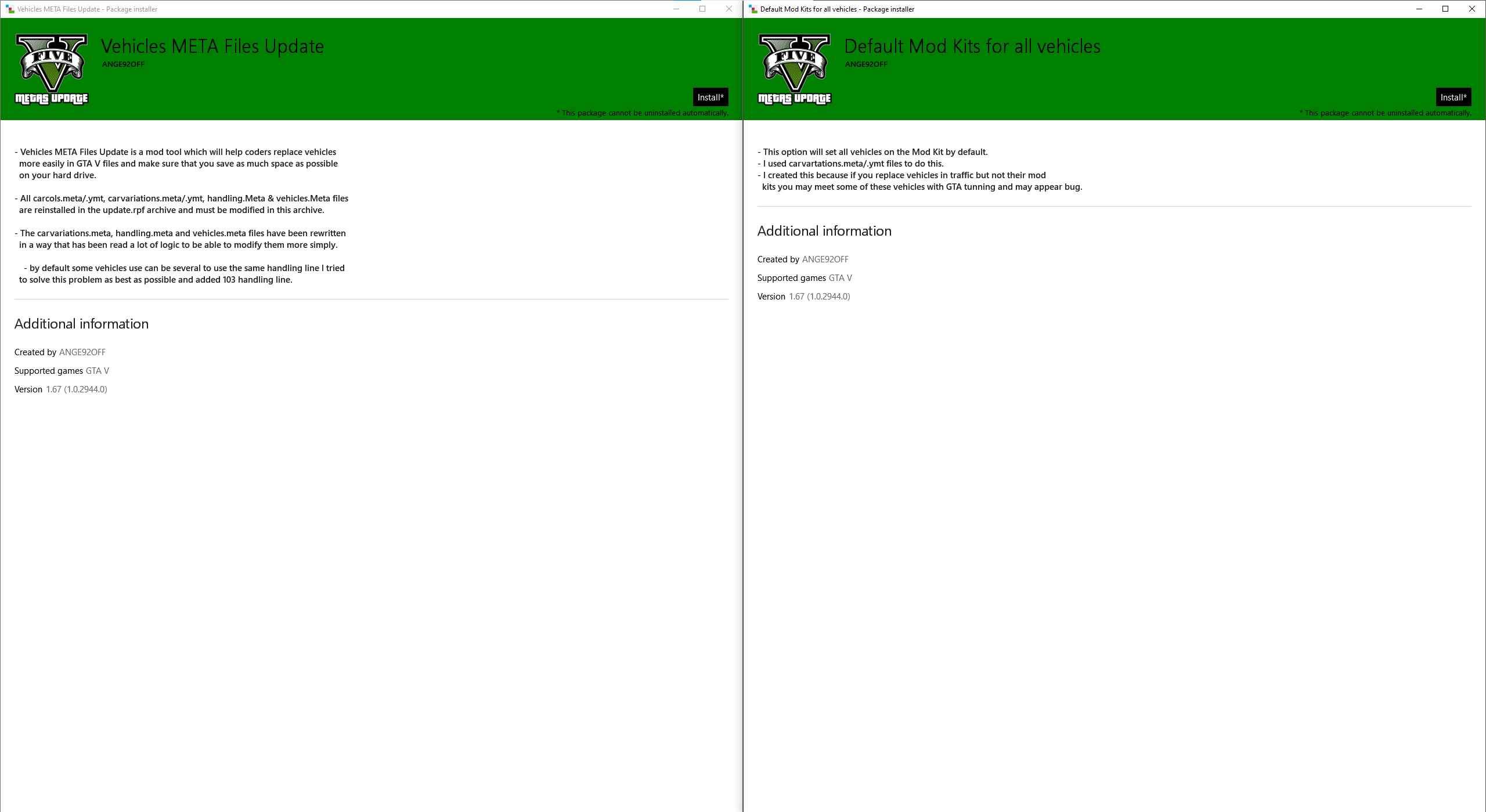
Task: Select the ANGE92OFF creator link right panel
Action: tap(824, 258)
